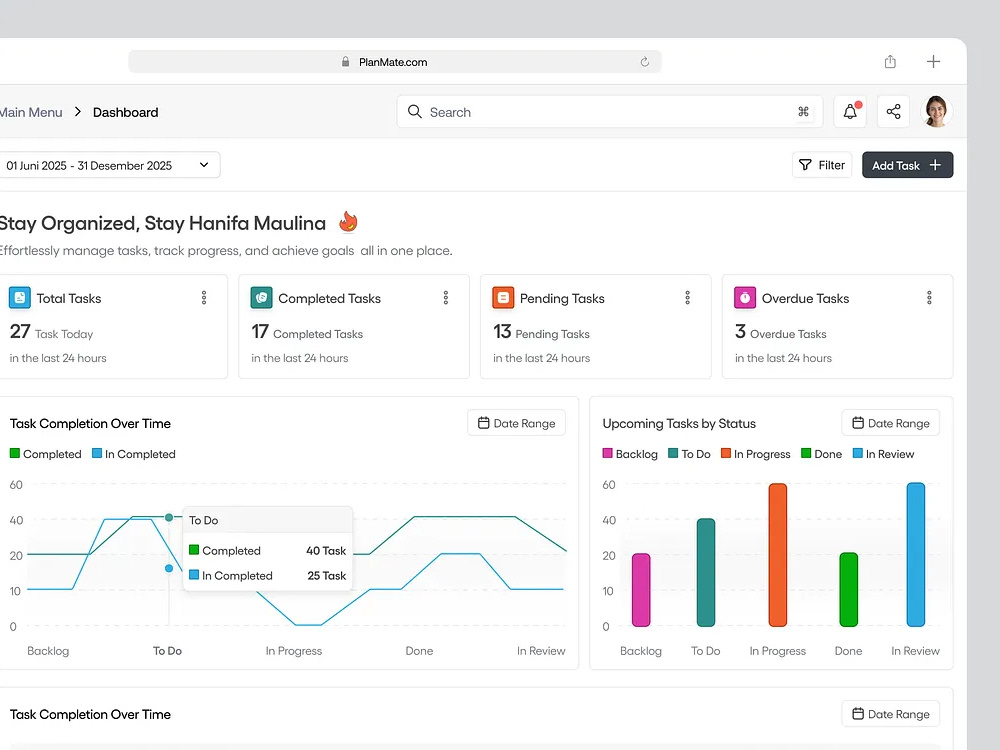Viewport: 1000px width, 750px height.
Task: Click In Progress label on line chart axis
Action: pos(294,651)
